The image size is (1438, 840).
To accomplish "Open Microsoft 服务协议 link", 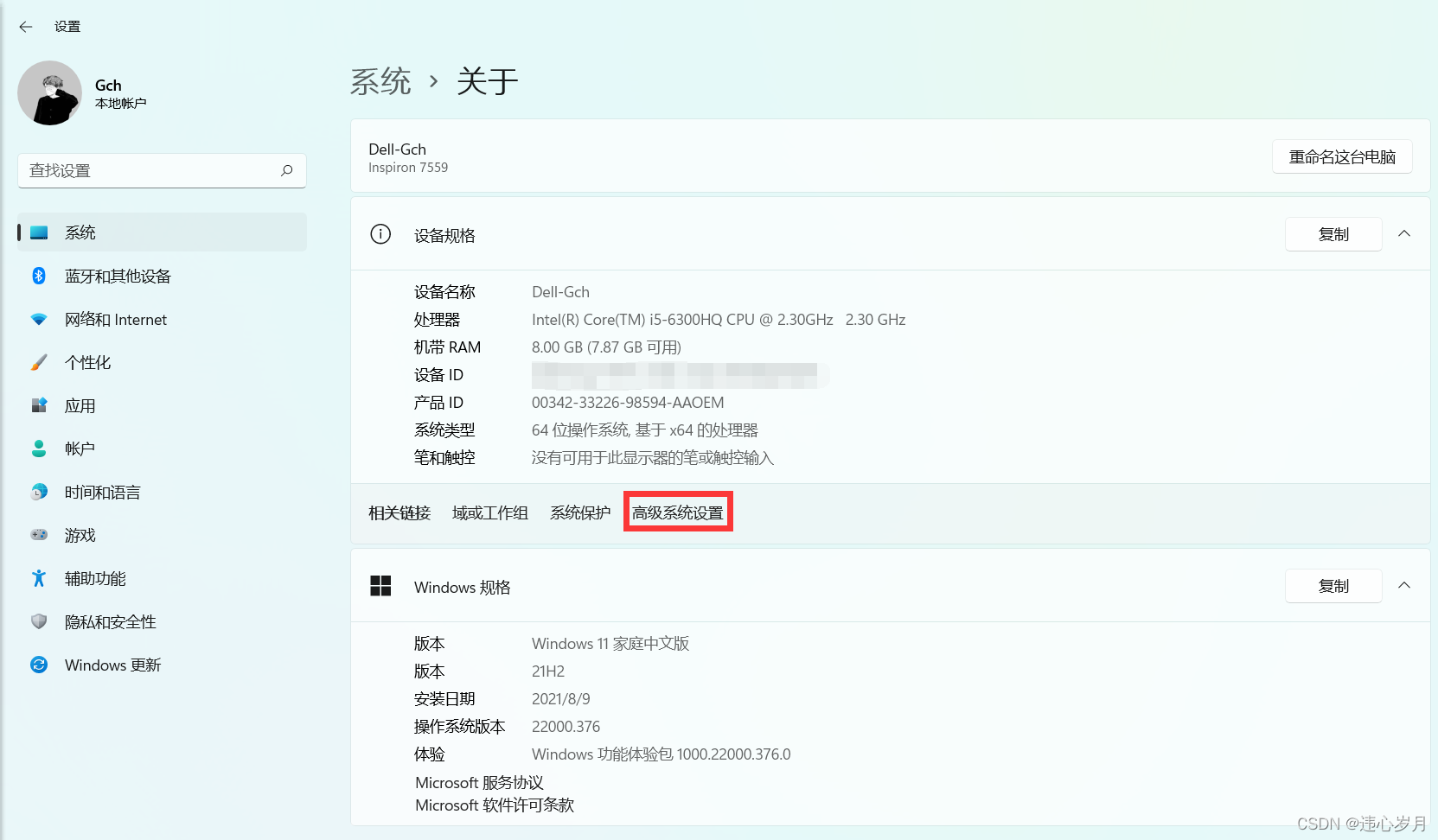I will coord(480,783).
